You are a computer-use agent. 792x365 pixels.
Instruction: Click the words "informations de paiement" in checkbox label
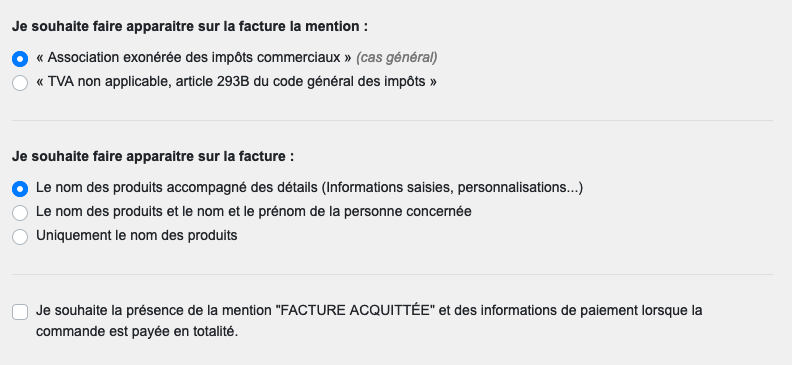pyautogui.click(x=543, y=310)
